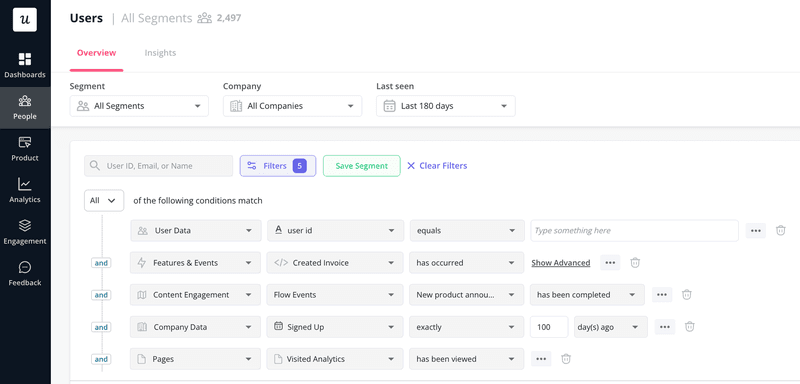The image size is (800, 384).
Task: Open the Segment All Segments dropdown
Action: point(139,106)
